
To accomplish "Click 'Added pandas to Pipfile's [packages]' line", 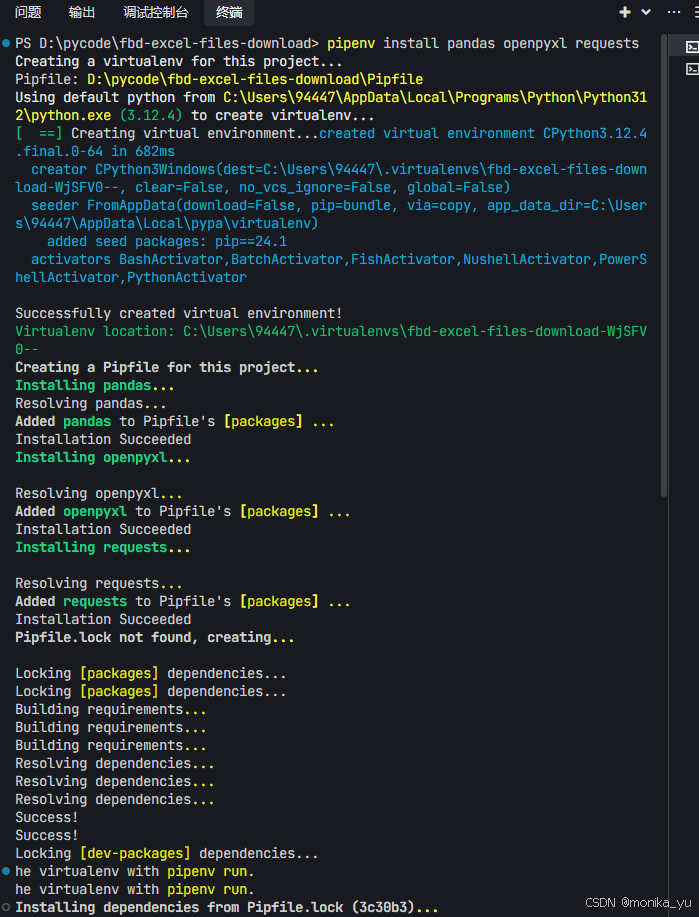I will [x=175, y=422].
